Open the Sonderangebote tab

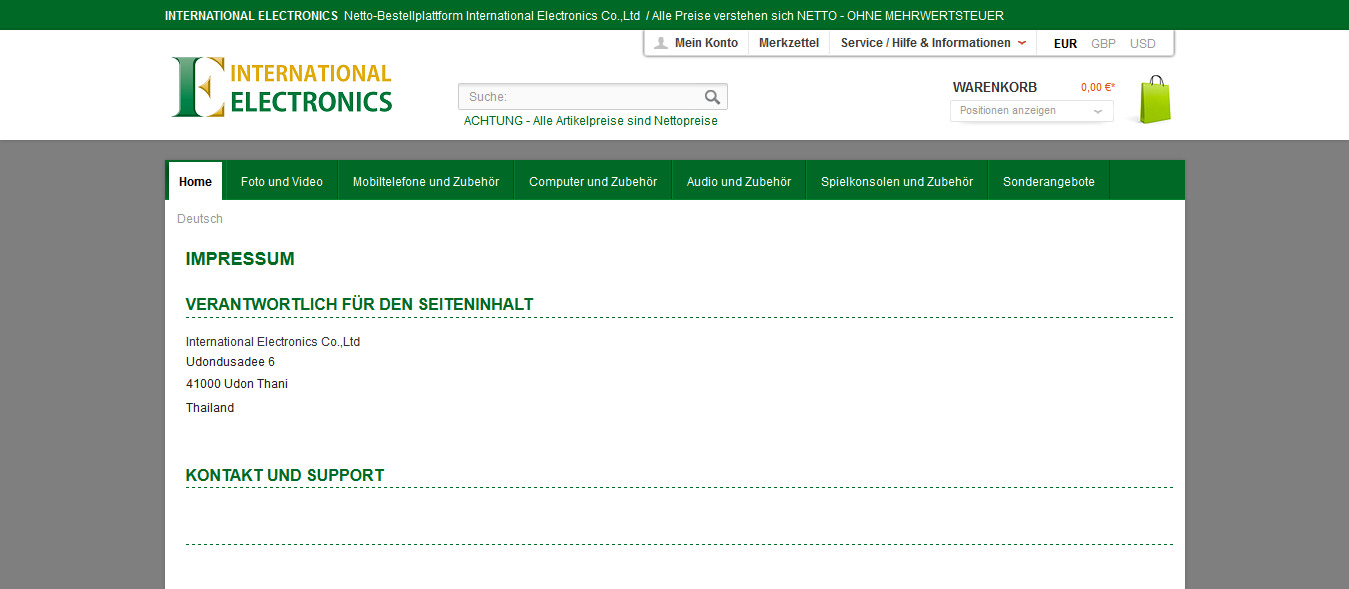pyautogui.click(x=1049, y=181)
